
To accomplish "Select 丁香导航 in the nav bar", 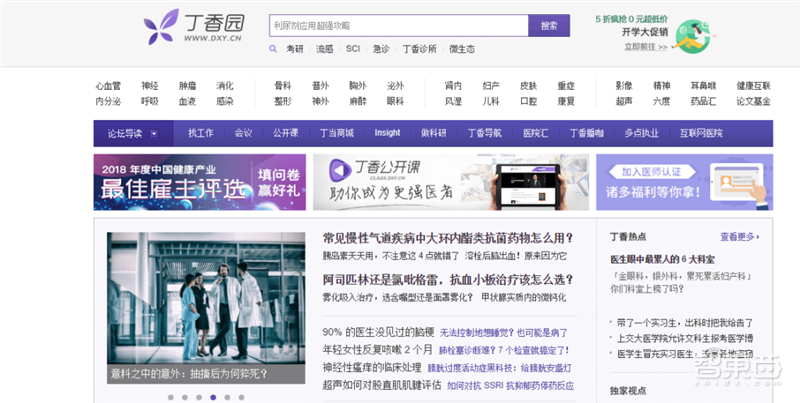I will (x=485, y=133).
